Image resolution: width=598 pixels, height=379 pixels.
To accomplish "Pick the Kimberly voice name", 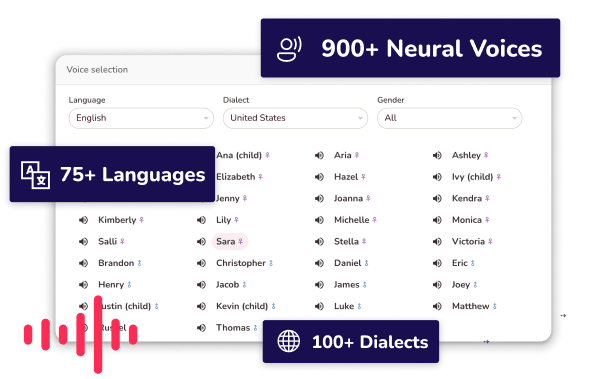I will [117, 220].
